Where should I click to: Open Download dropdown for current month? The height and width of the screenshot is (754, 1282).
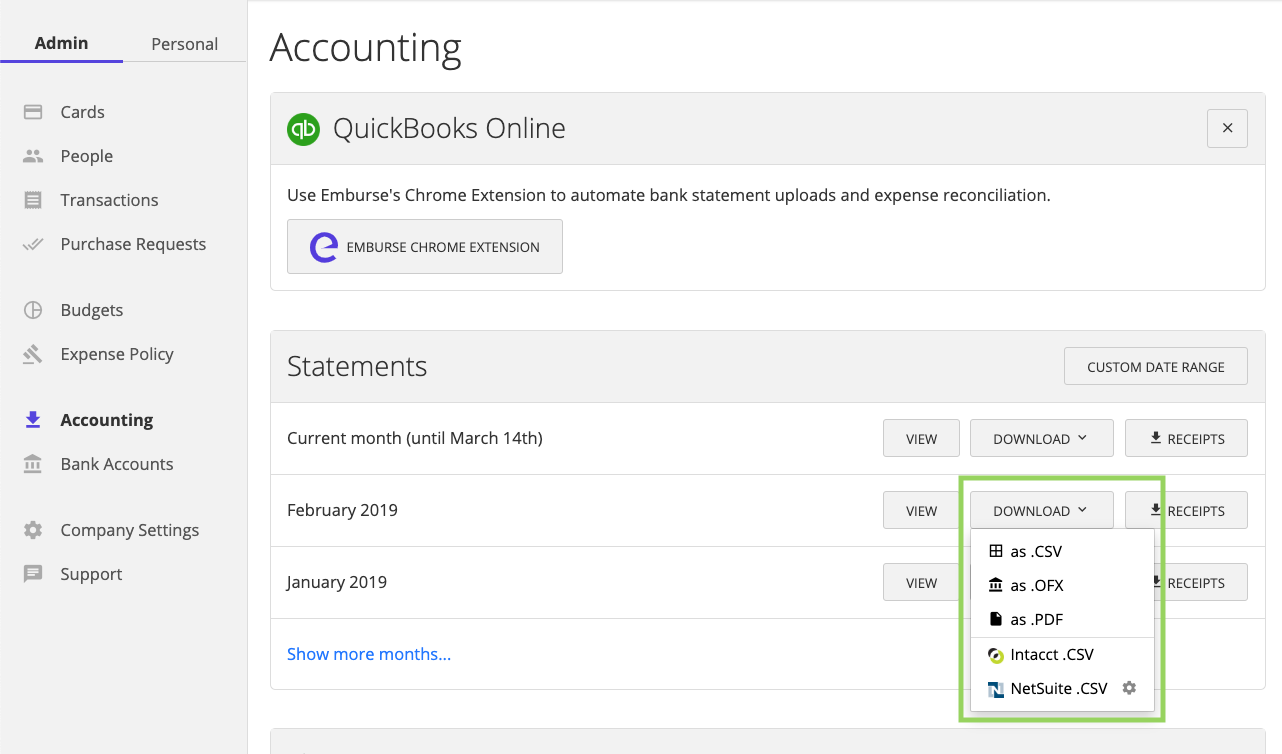(1041, 438)
